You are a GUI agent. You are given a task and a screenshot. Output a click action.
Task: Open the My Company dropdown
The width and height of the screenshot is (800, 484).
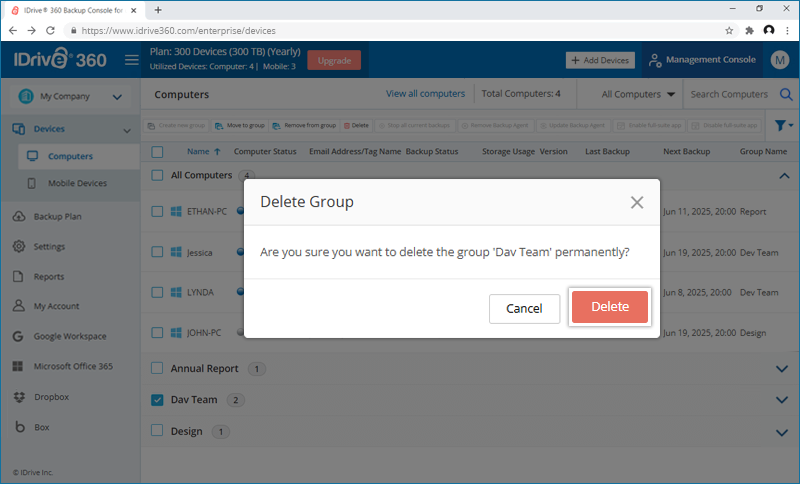coord(68,97)
